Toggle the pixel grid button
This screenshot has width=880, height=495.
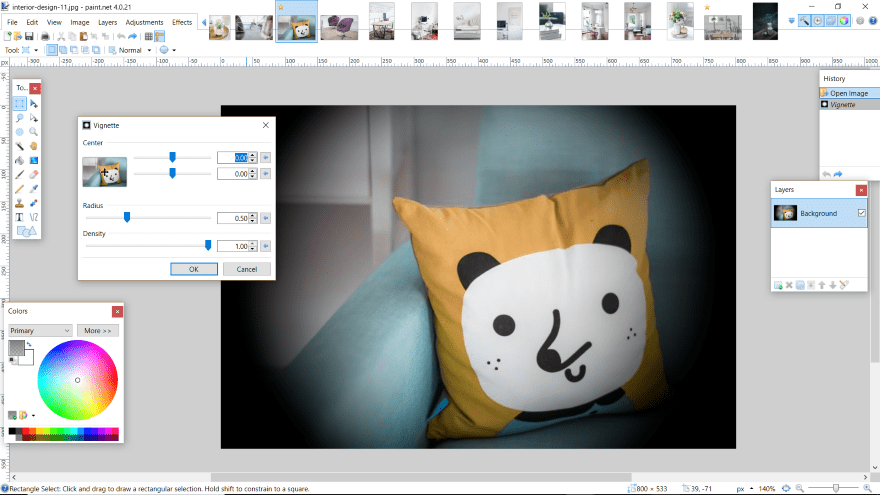(147, 36)
